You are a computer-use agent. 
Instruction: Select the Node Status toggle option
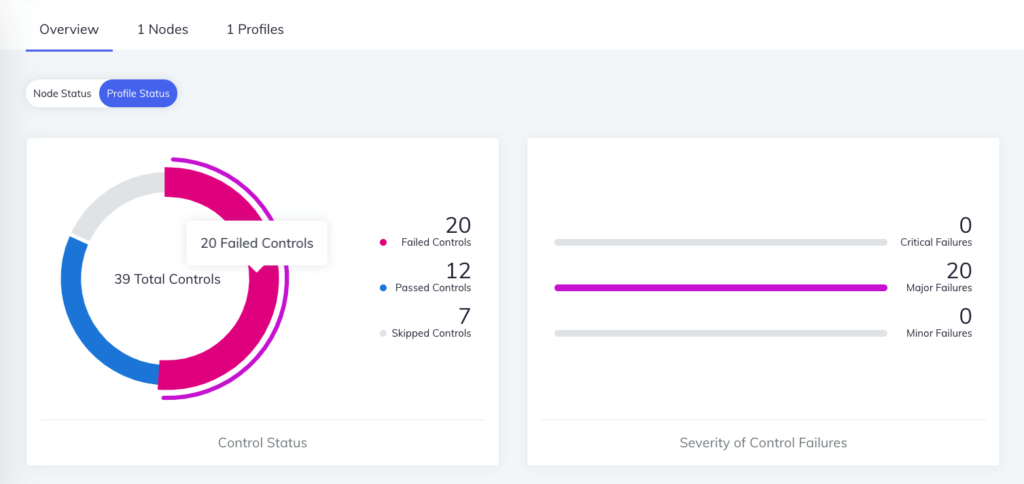coord(62,93)
